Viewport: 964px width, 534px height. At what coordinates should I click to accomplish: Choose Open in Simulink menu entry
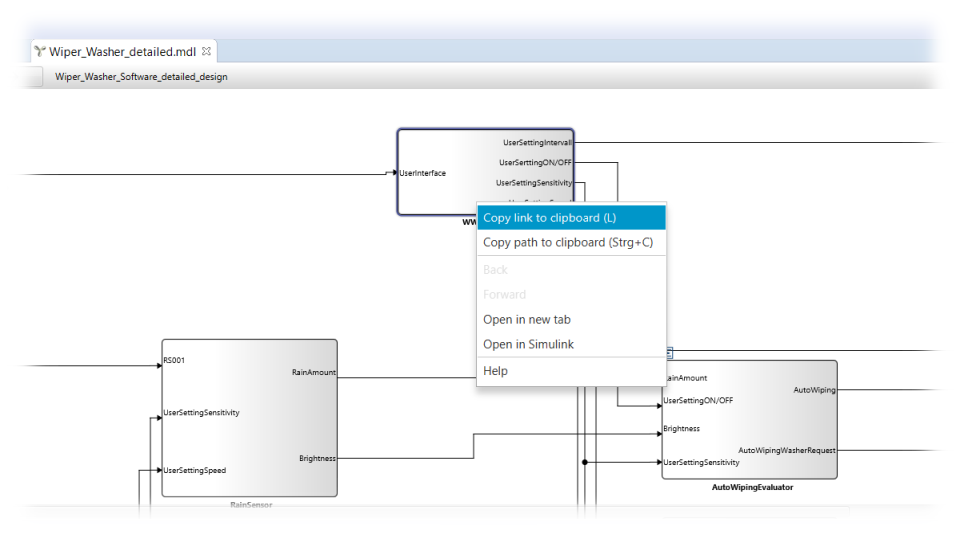point(571,344)
